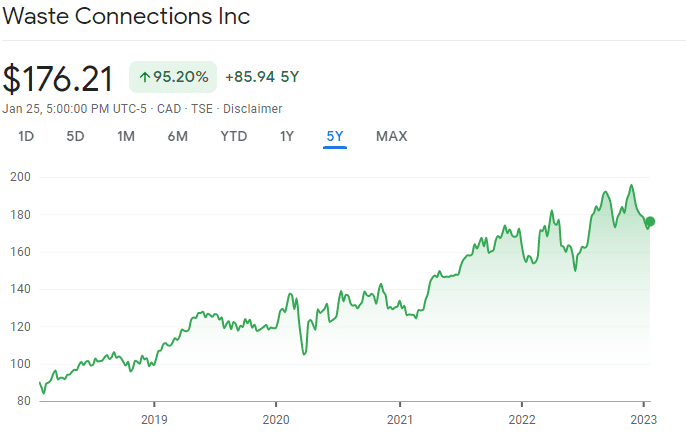Click the 2020 label on x-axis
The height and width of the screenshot is (442, 686).
pos(276,419)
